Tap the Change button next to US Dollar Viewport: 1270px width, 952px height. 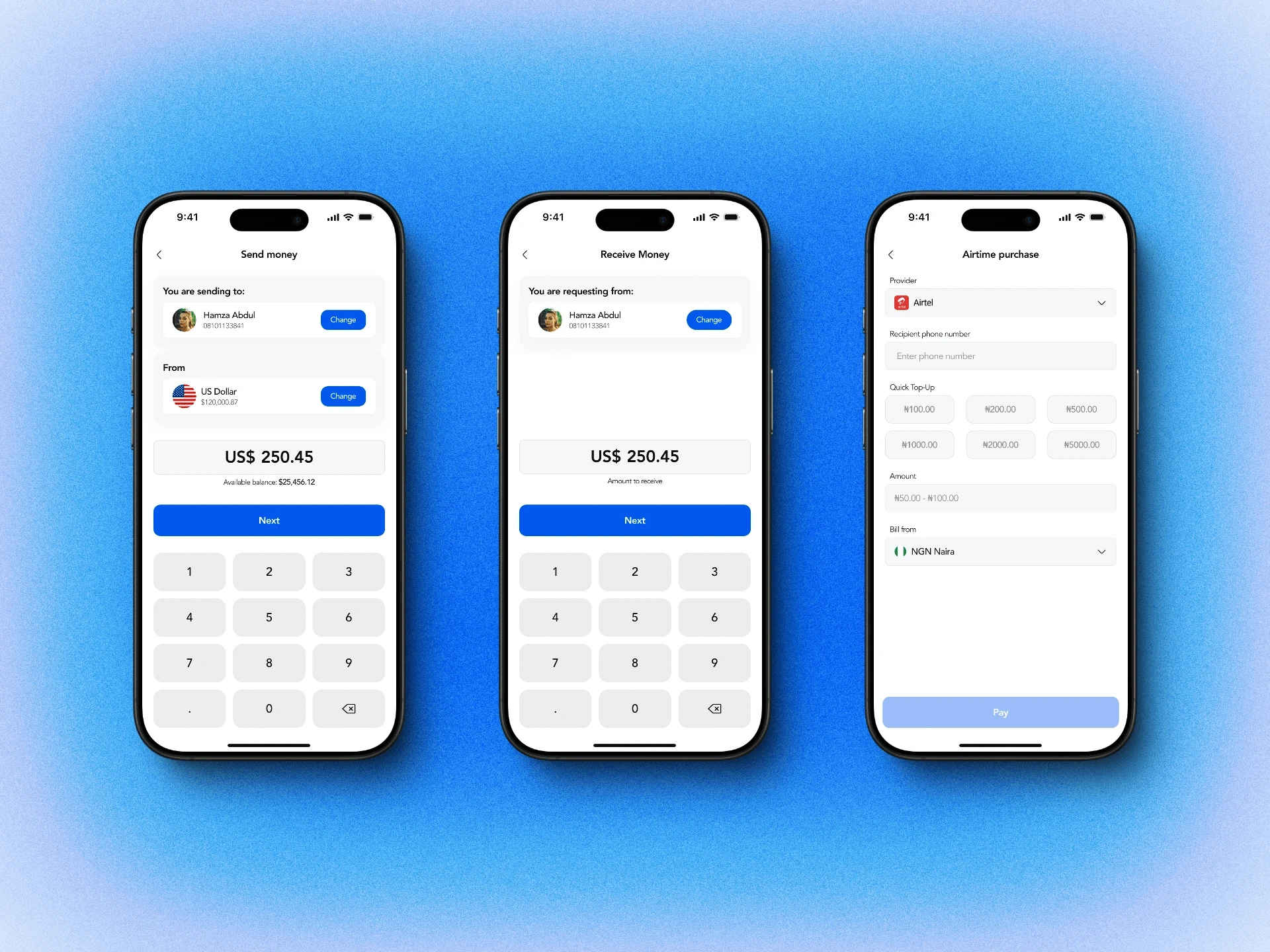pyautogui.click(x=343, y=395)
